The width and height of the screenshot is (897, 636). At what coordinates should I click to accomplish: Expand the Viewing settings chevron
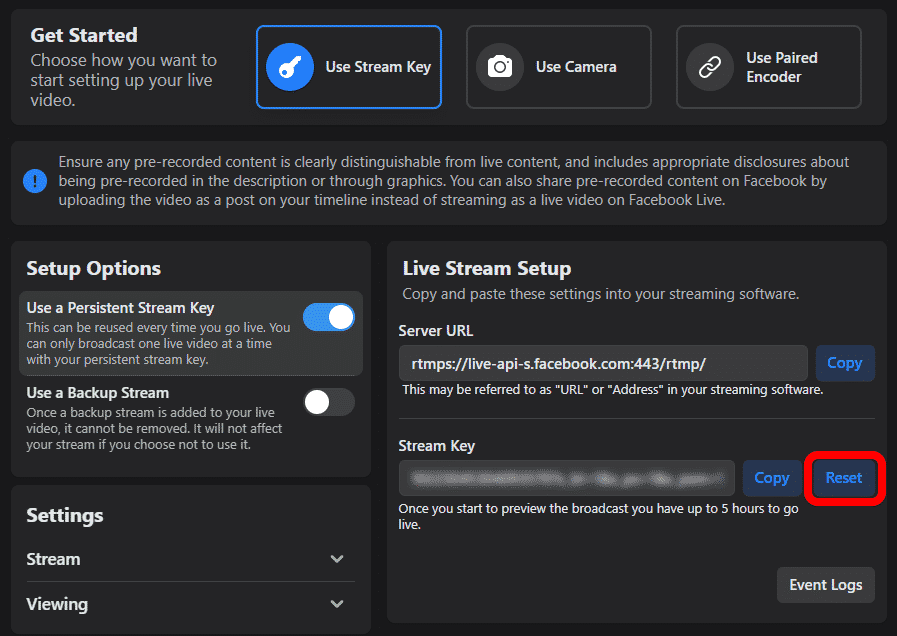337,603
